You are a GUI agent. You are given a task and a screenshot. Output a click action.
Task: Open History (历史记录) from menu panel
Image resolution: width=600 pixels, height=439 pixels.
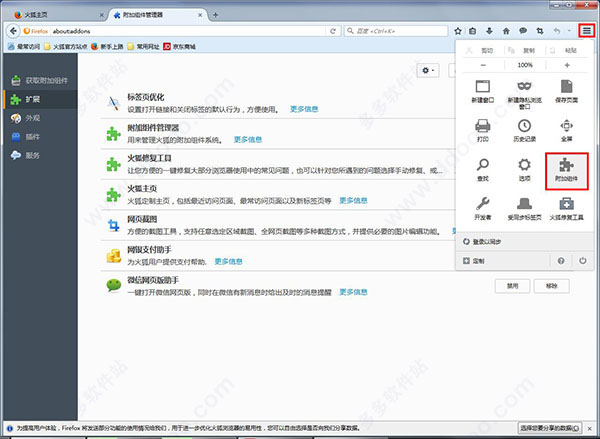pos(524,130)
